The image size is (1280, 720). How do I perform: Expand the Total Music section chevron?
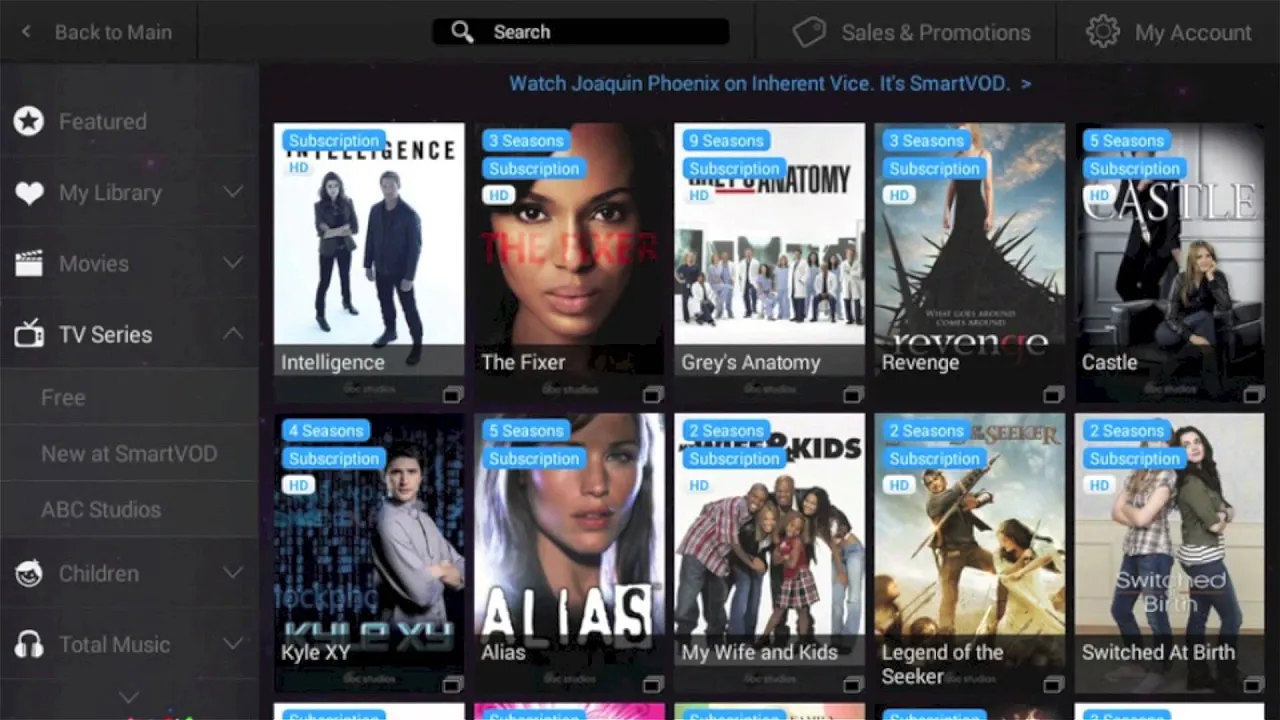point(232,644)
